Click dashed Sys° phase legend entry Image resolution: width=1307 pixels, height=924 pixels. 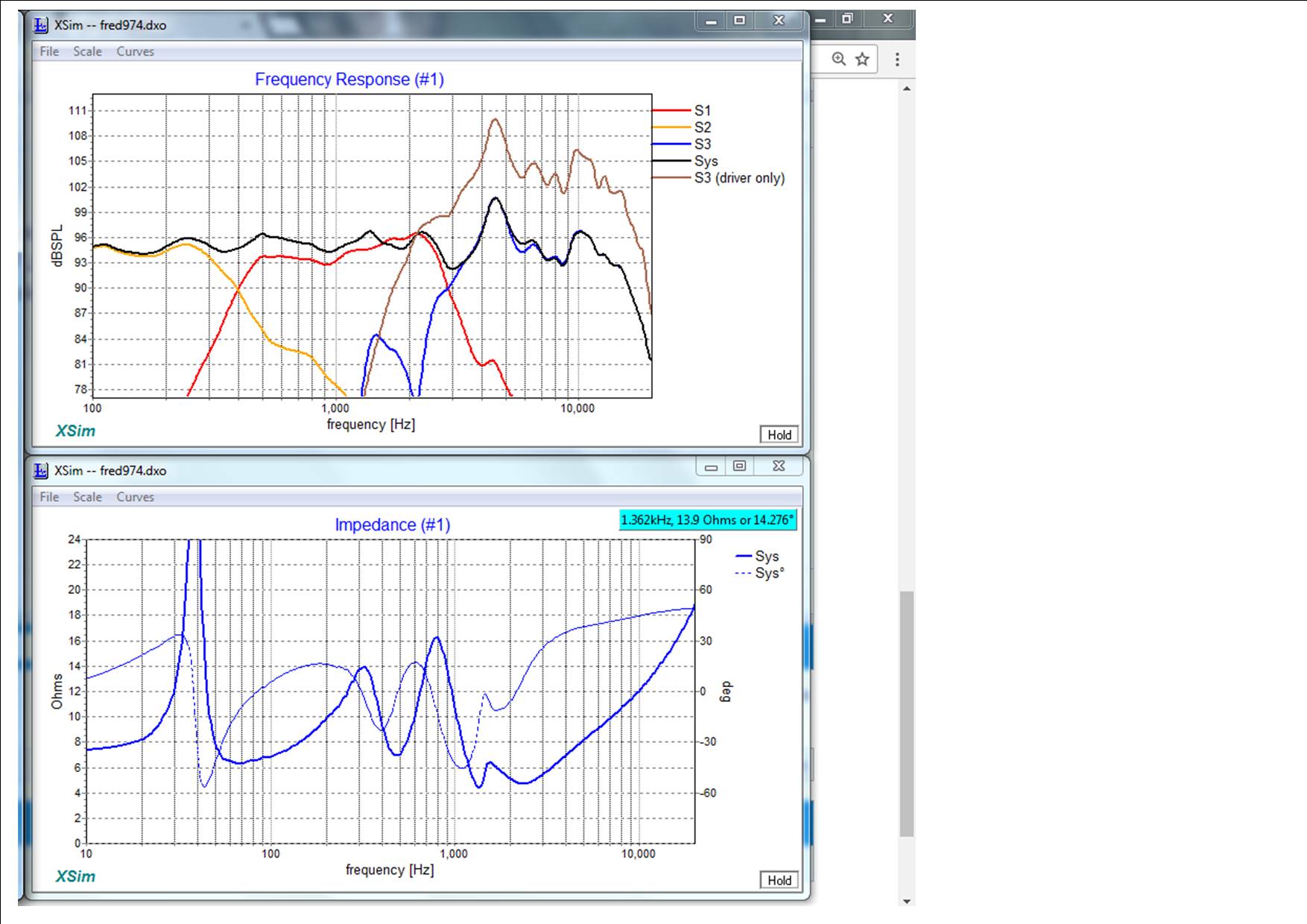[x=759, y=573]
